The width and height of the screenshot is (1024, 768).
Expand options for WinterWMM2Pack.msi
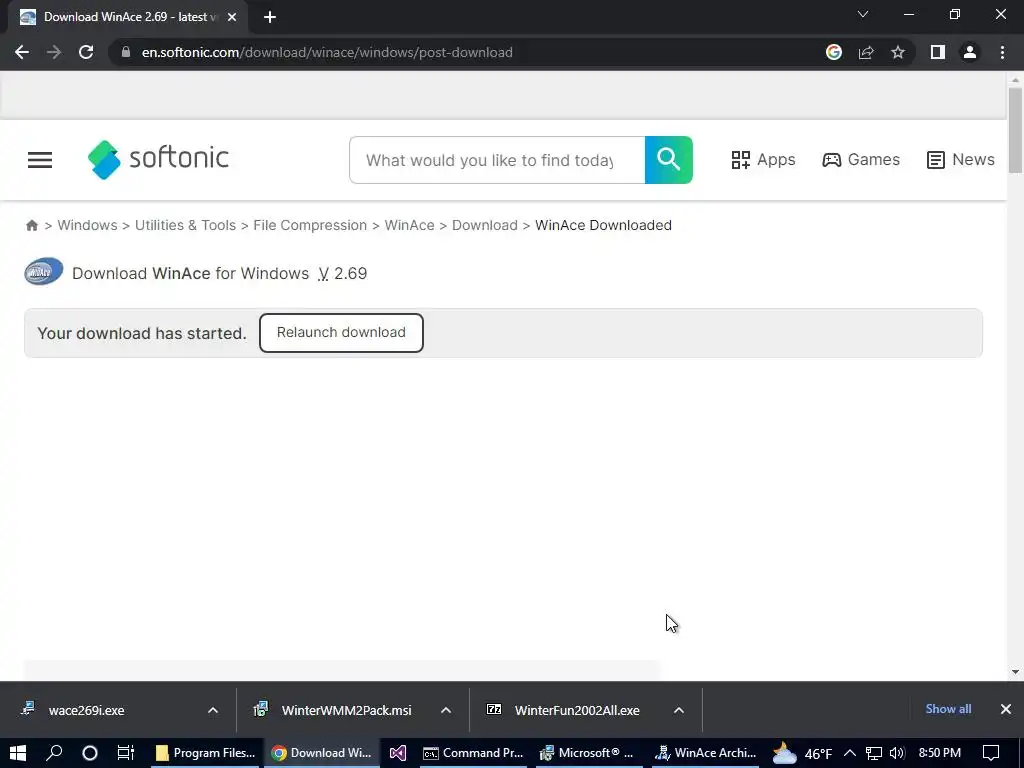tap(446, 710)
